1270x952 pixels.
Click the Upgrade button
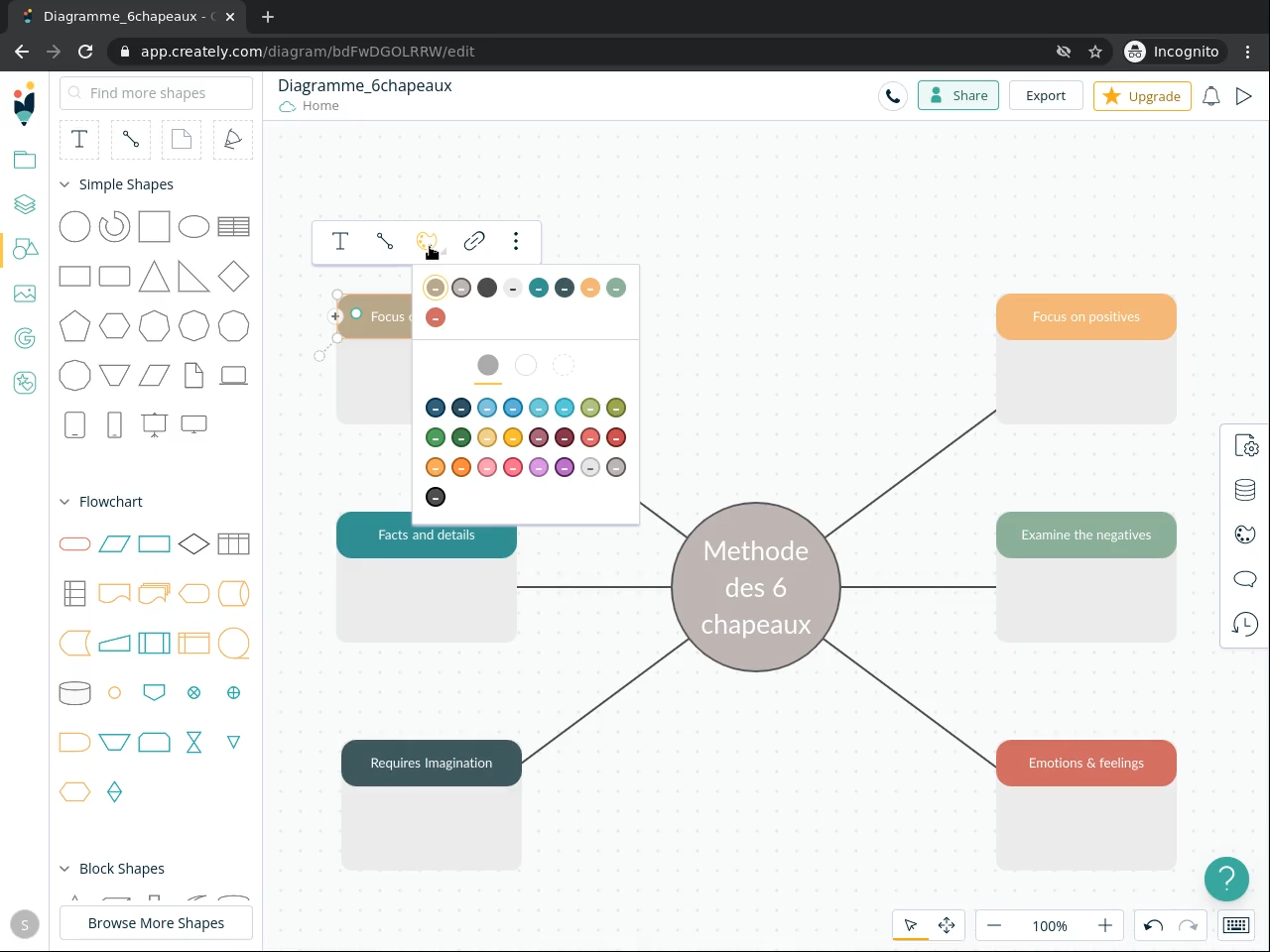pyautogui.click(x=1142, y=96)
